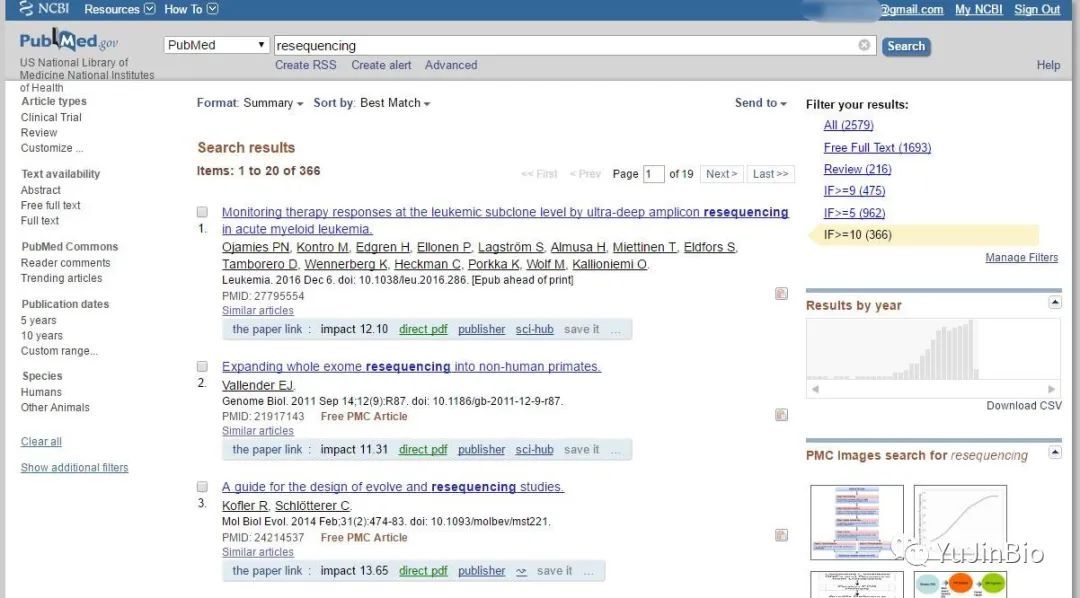This screenshot has width=1080, height=598.
Task: Click Sign Out
Action: 1037,9
